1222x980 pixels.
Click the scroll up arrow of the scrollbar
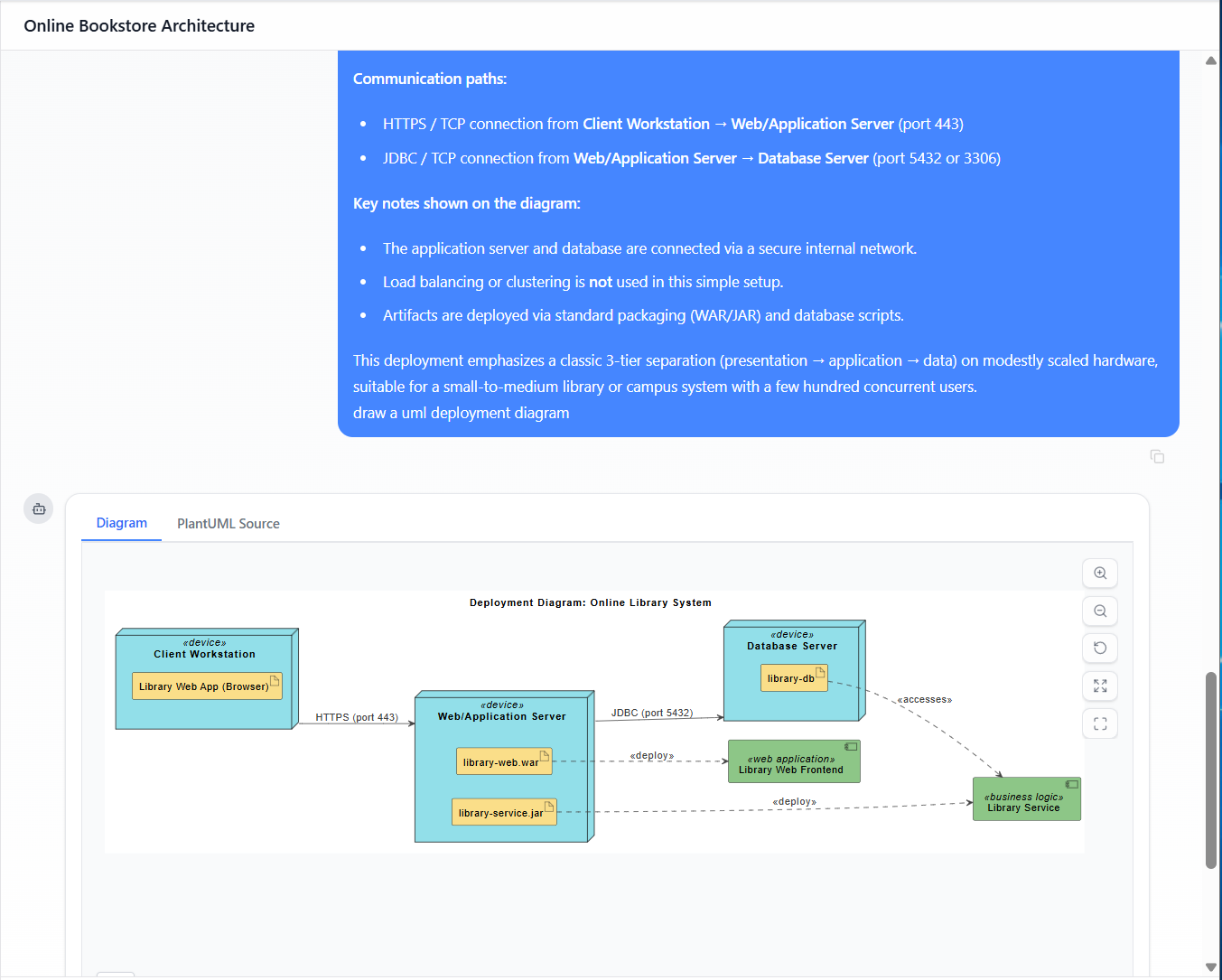click(x=1210, y=61)
